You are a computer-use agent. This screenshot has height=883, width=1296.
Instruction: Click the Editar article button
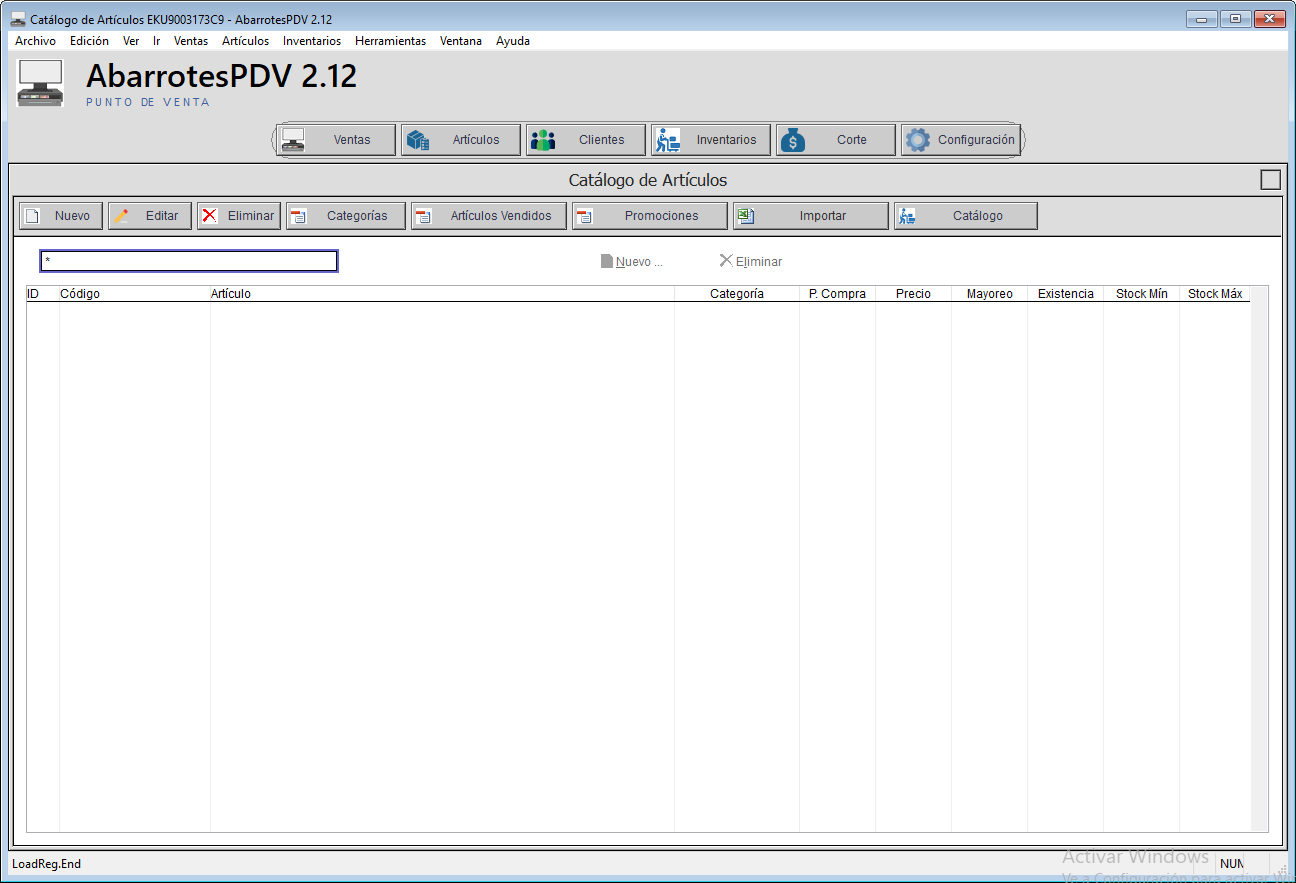tap(150, 216)
